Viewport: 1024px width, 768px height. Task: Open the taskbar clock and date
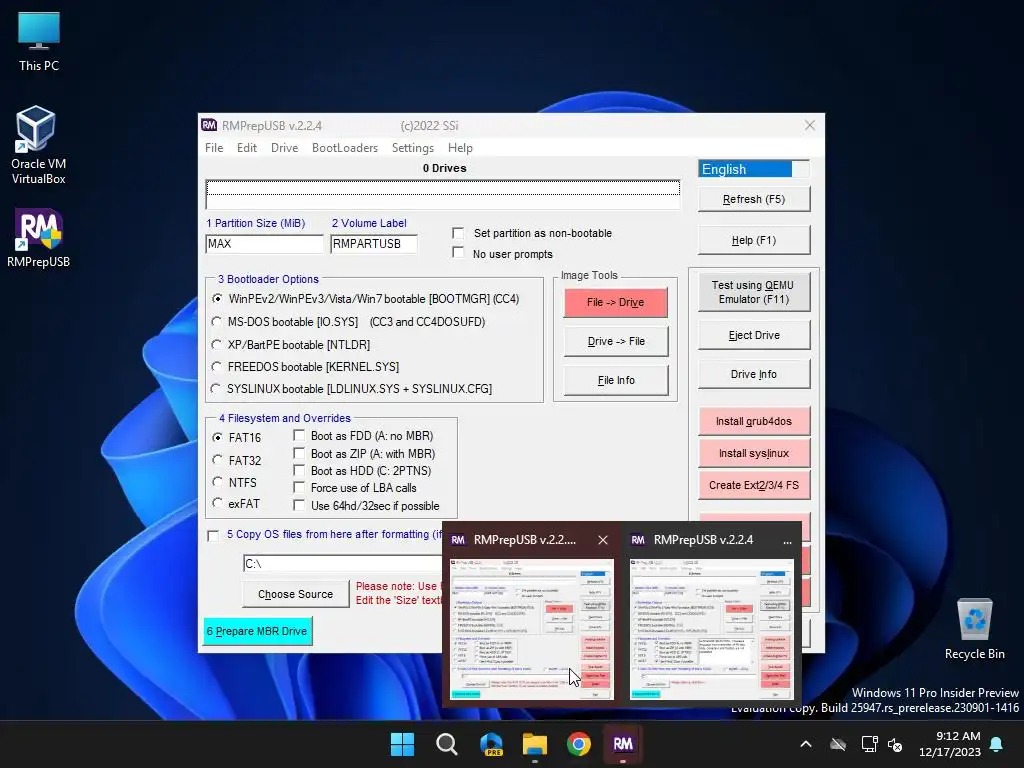(x=950, y=744)
